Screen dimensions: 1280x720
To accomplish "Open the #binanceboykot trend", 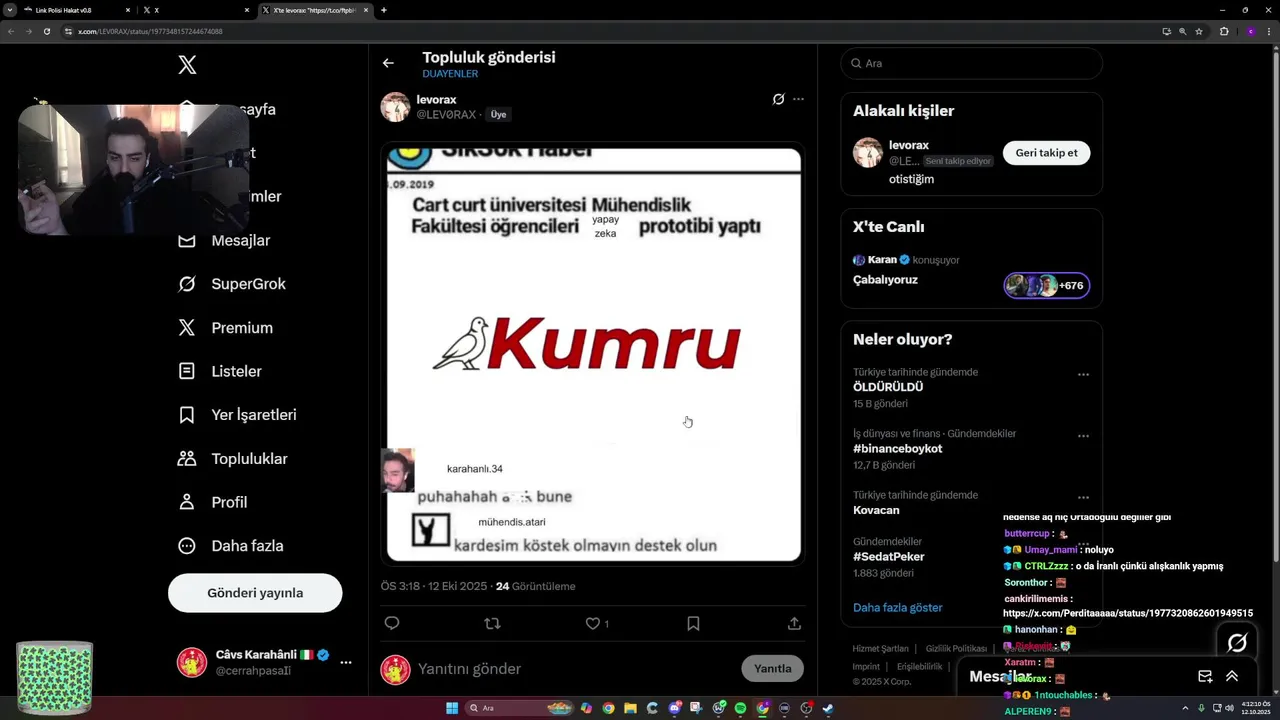I will click(x=897, y=449).
